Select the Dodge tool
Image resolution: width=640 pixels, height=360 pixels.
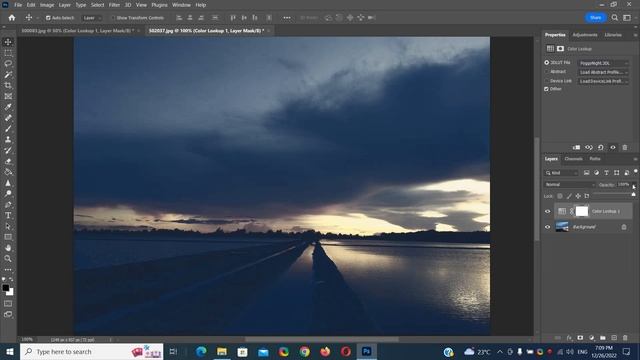point(8,193)
